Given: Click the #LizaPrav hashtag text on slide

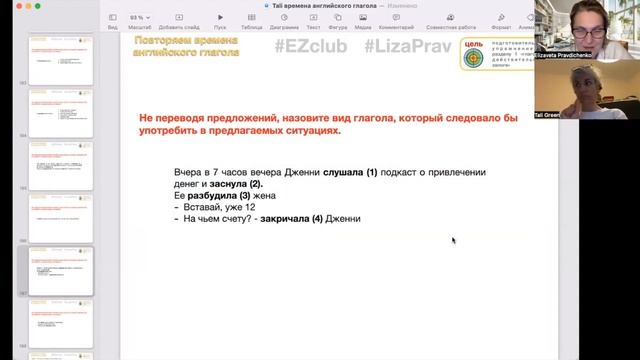Looking at the screenshot, I should 408,46.
